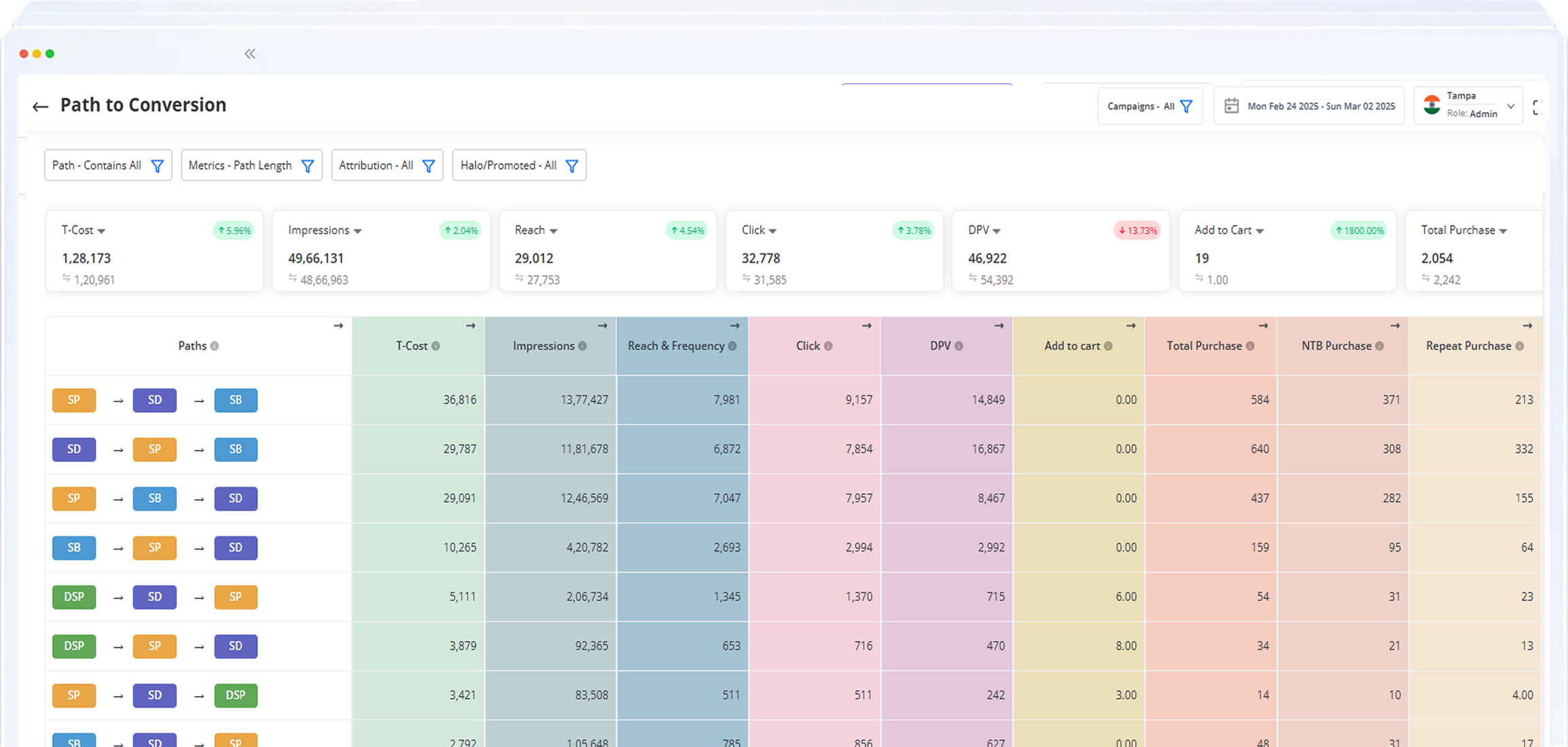The width and height of the screenshot is (1568, 747).
Task: Click the 36,816 T-Cost cell
Action: click(x=459, y=400)
